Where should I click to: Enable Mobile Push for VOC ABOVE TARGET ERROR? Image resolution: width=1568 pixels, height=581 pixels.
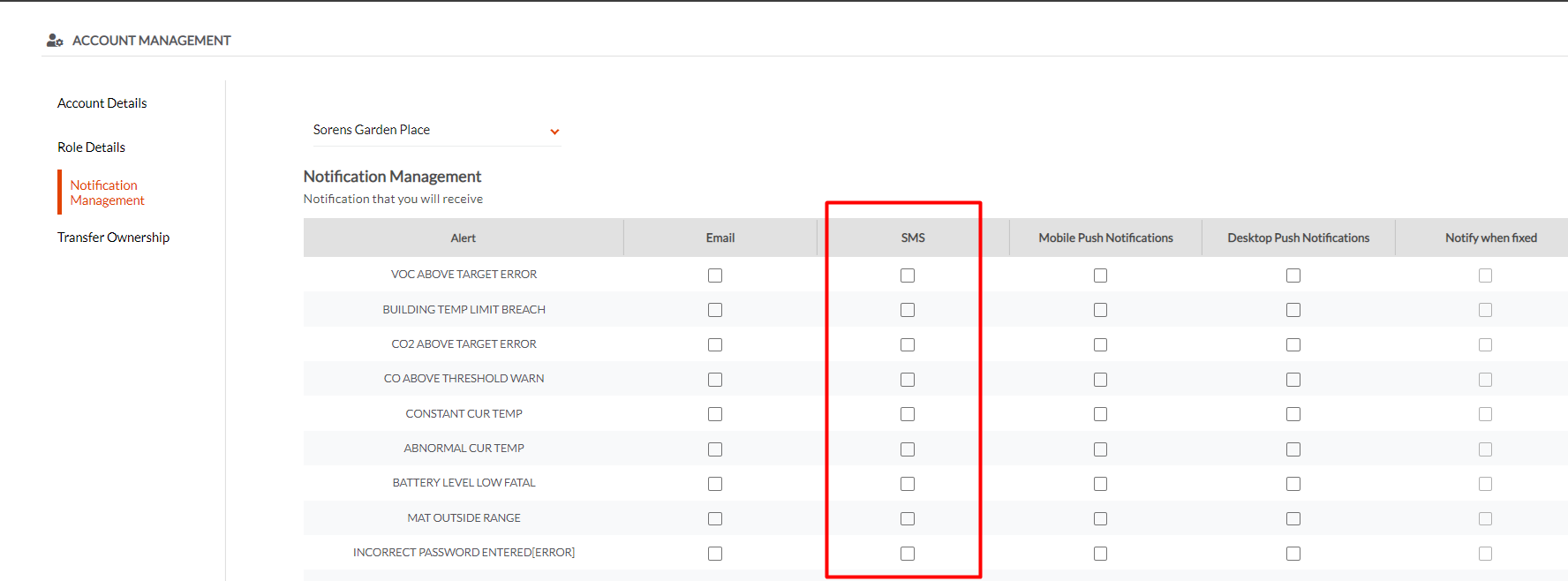[x=1100, y=275]
